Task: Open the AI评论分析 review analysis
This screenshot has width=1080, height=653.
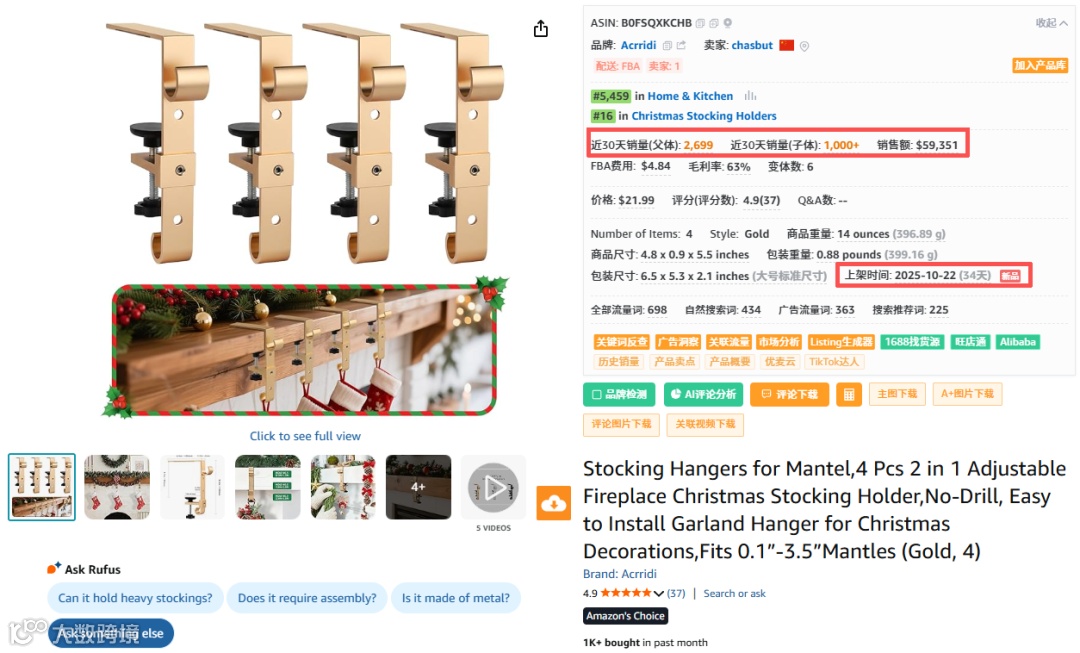Action: coord(703,394)
